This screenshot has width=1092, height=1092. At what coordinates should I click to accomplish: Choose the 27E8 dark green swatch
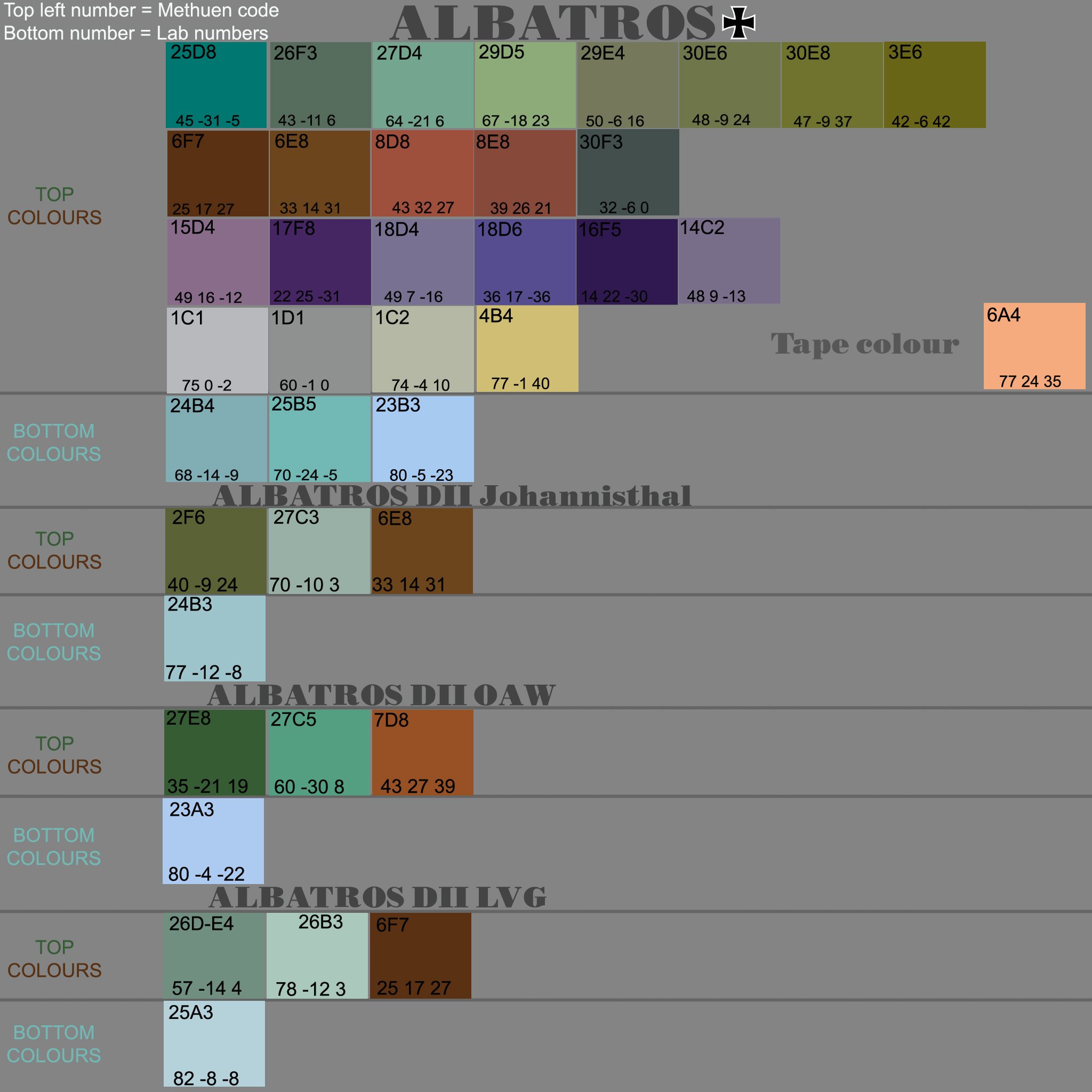(x=215, y=753)
